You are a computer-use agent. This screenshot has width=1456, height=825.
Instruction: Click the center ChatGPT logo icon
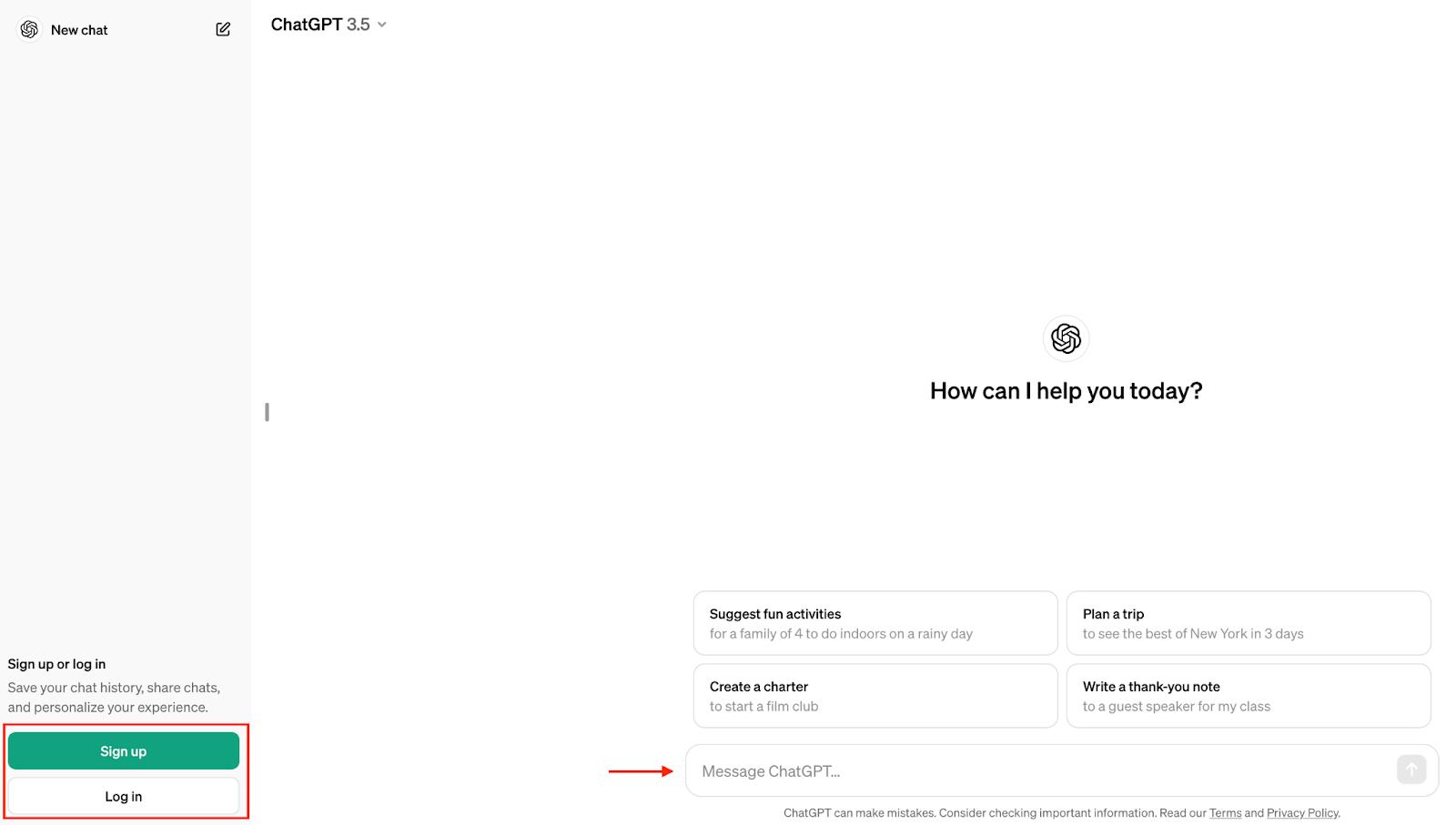click(x=1066, y=338)
